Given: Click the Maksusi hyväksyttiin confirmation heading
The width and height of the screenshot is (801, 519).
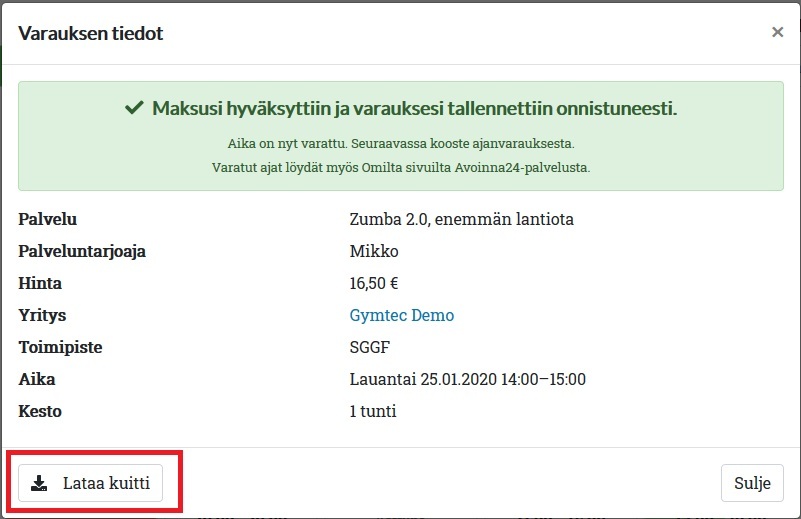Looking at the screenshot, I should click(414, 108).
